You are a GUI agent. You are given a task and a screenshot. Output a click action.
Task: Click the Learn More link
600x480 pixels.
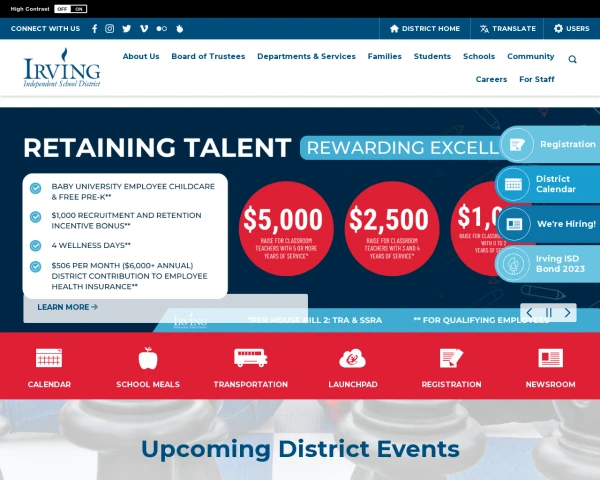(x=67, y=307)
